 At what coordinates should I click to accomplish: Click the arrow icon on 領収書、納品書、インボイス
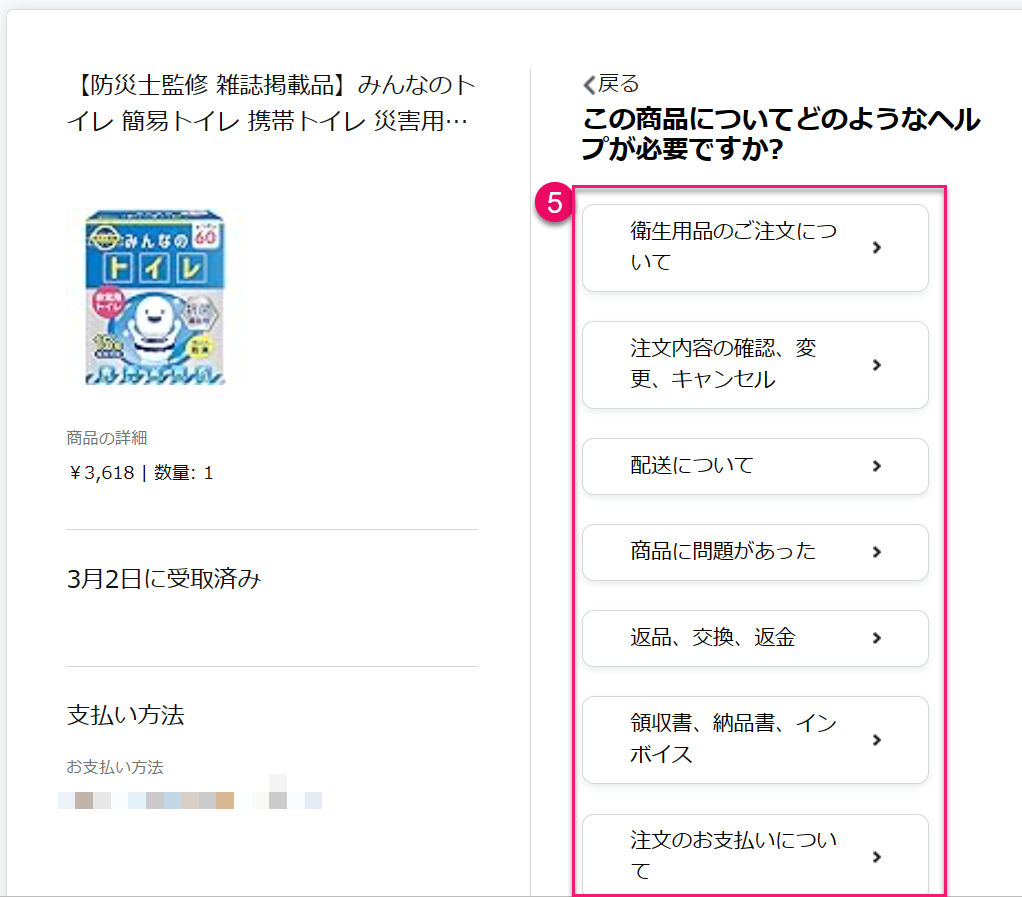(x=877, y=740)
